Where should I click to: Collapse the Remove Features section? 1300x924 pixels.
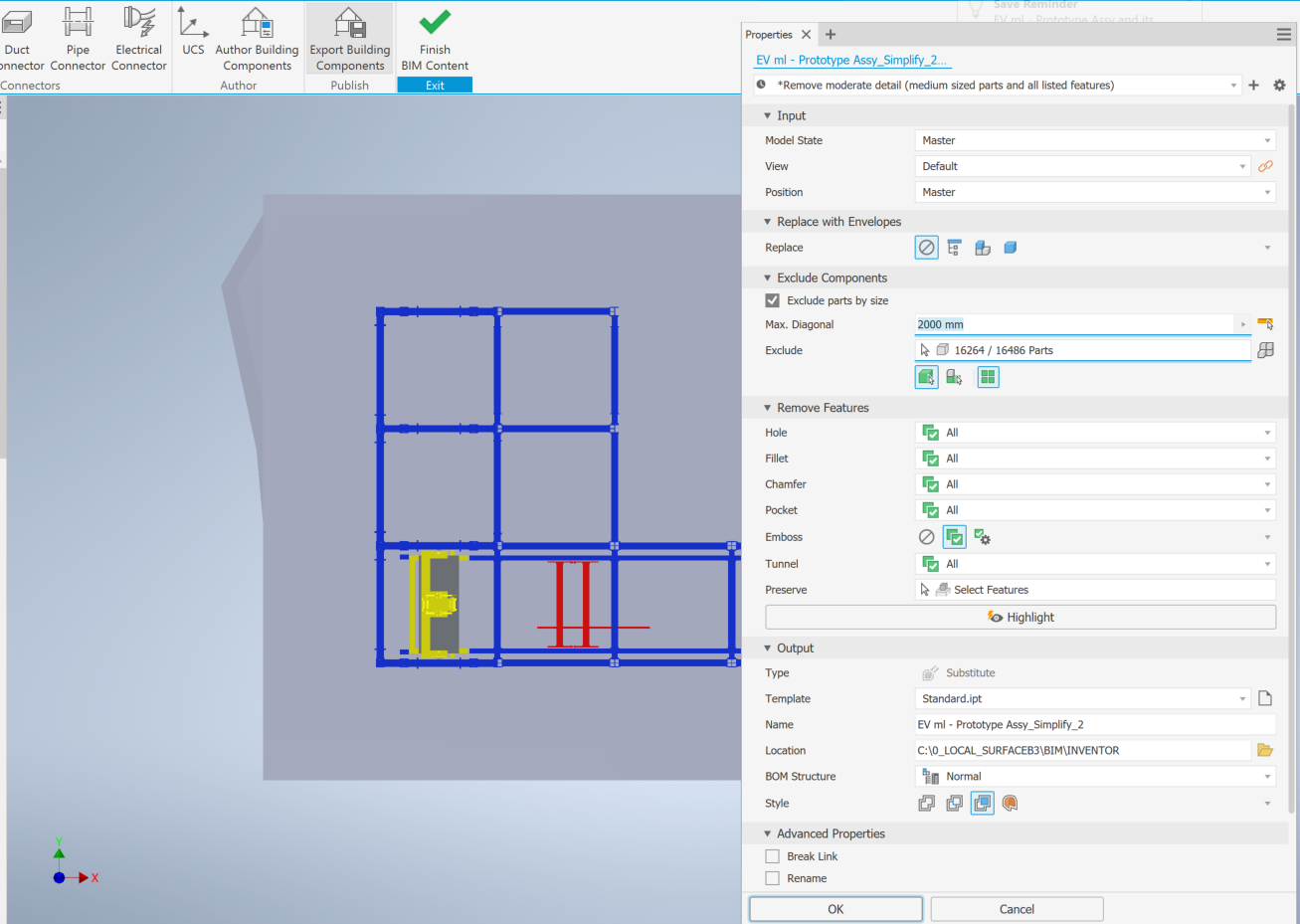click(x=766, y=408)
